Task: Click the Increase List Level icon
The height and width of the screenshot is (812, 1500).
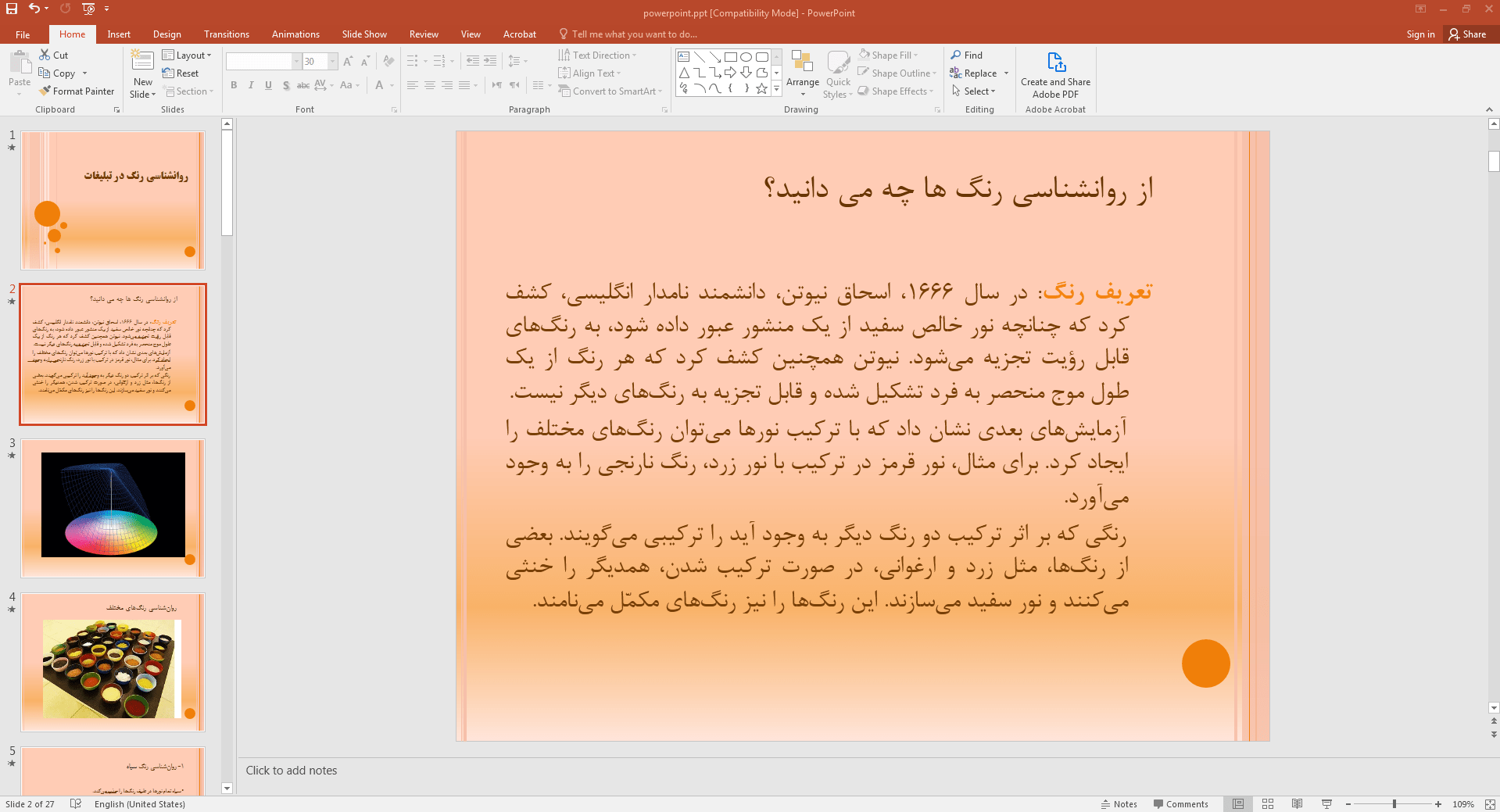Action: coord(490,61)
